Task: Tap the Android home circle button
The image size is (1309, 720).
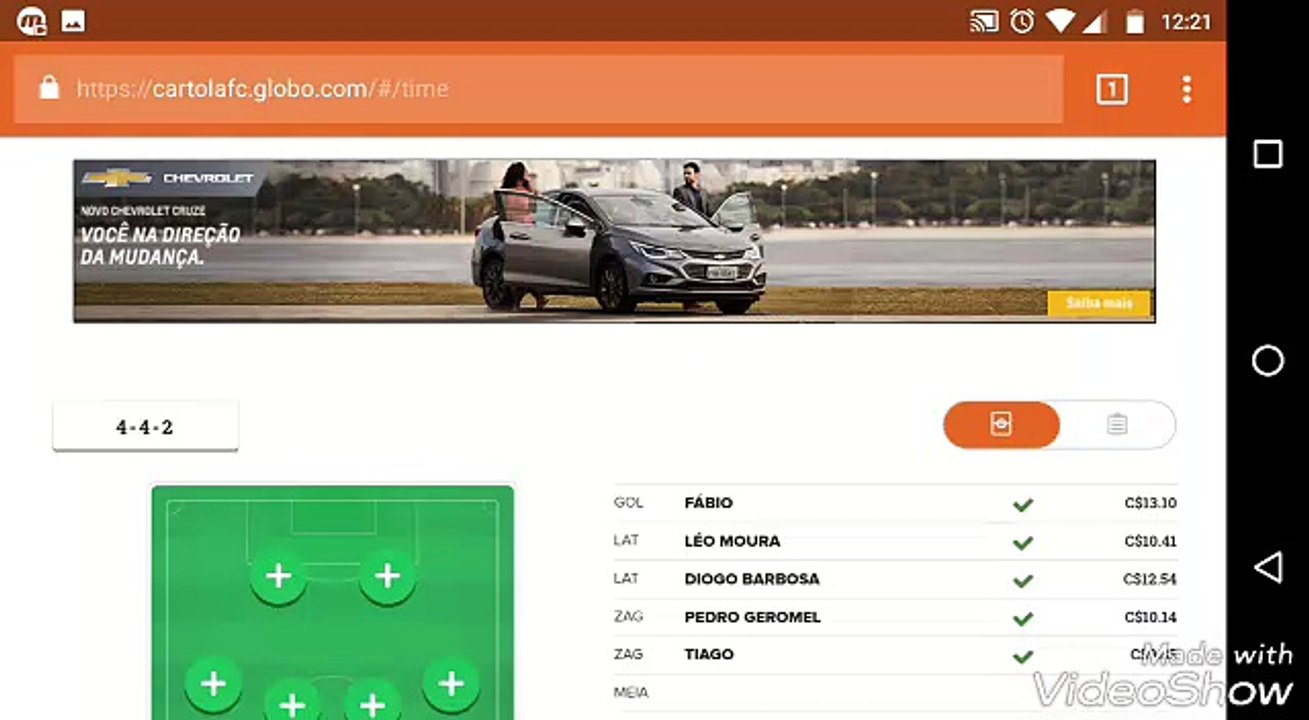Action: pyautogui.click(x=1268, y=361)
